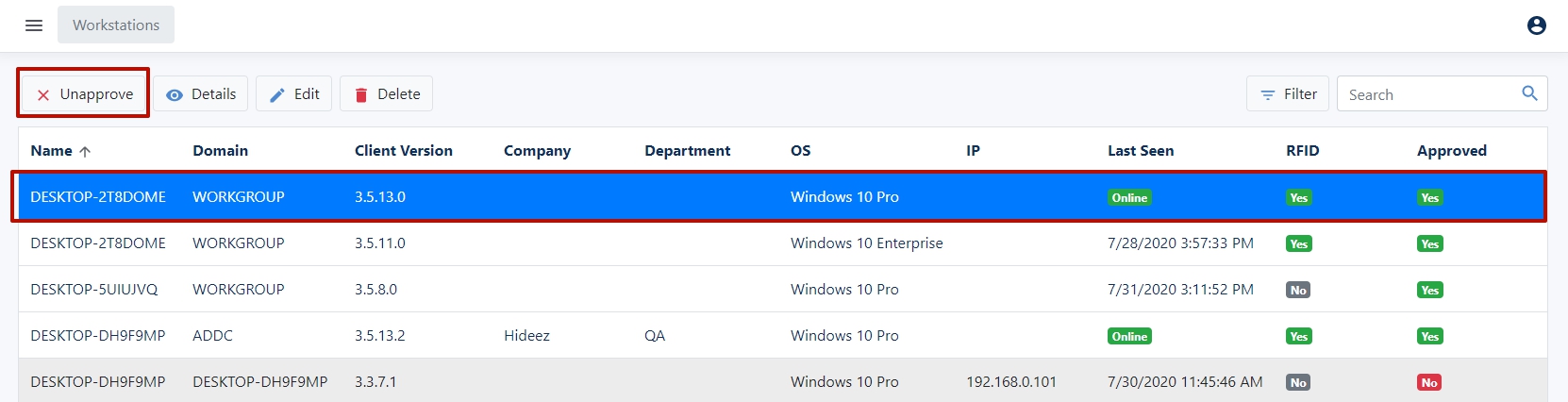
Task: Click the Filter lines icon
Action: click(1268, 94)
